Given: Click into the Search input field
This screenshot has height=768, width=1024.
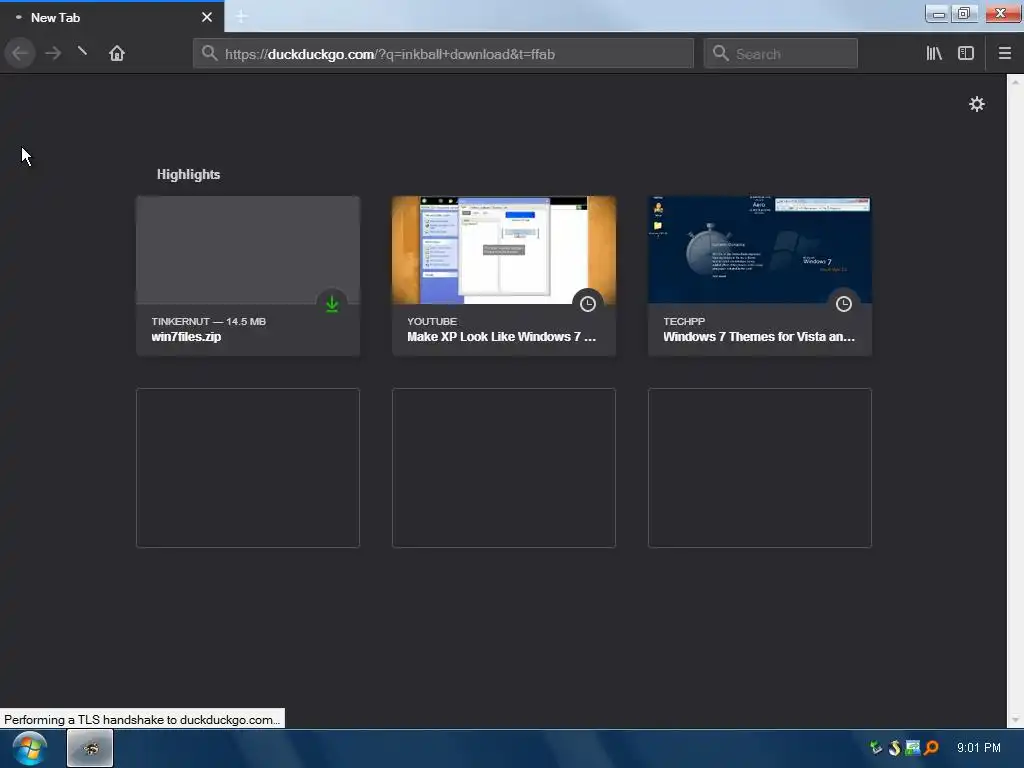Looking at the screenshot, I should point(780,54).
